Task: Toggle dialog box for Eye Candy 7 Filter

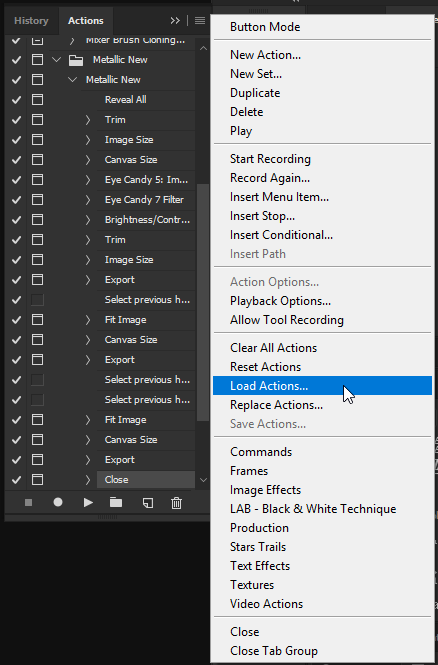Action: click(x=37, y=200)
